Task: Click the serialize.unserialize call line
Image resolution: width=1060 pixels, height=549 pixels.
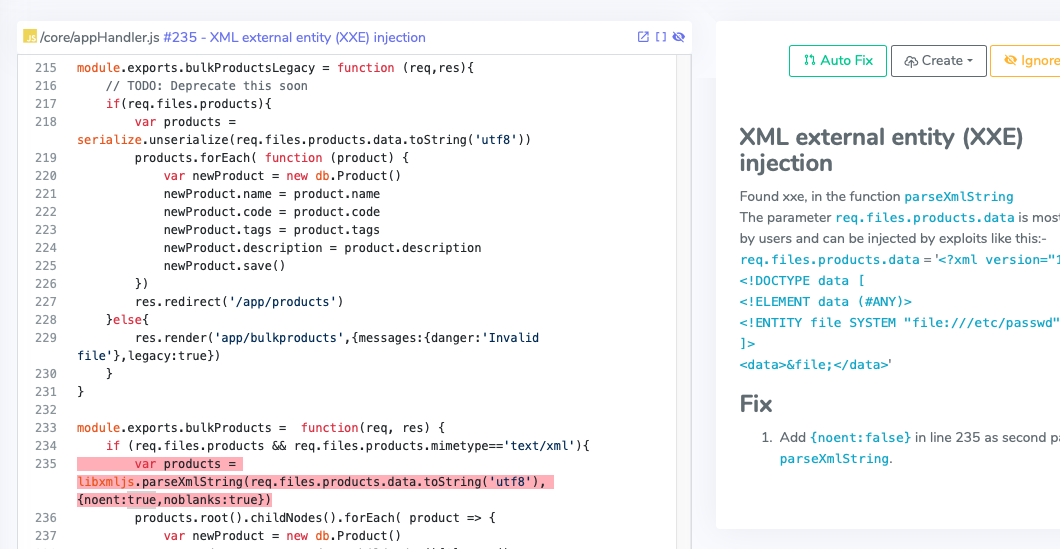Action: tap(304, 140)
